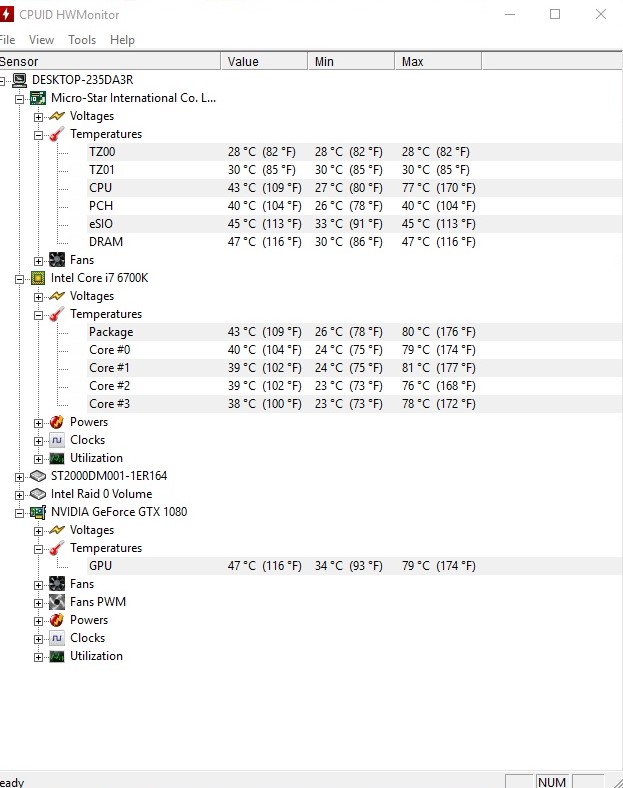Screen dimensions: 623x788
Task: Expand Clocks under Intel Core i7 6700K
Action: click(39, 440)
